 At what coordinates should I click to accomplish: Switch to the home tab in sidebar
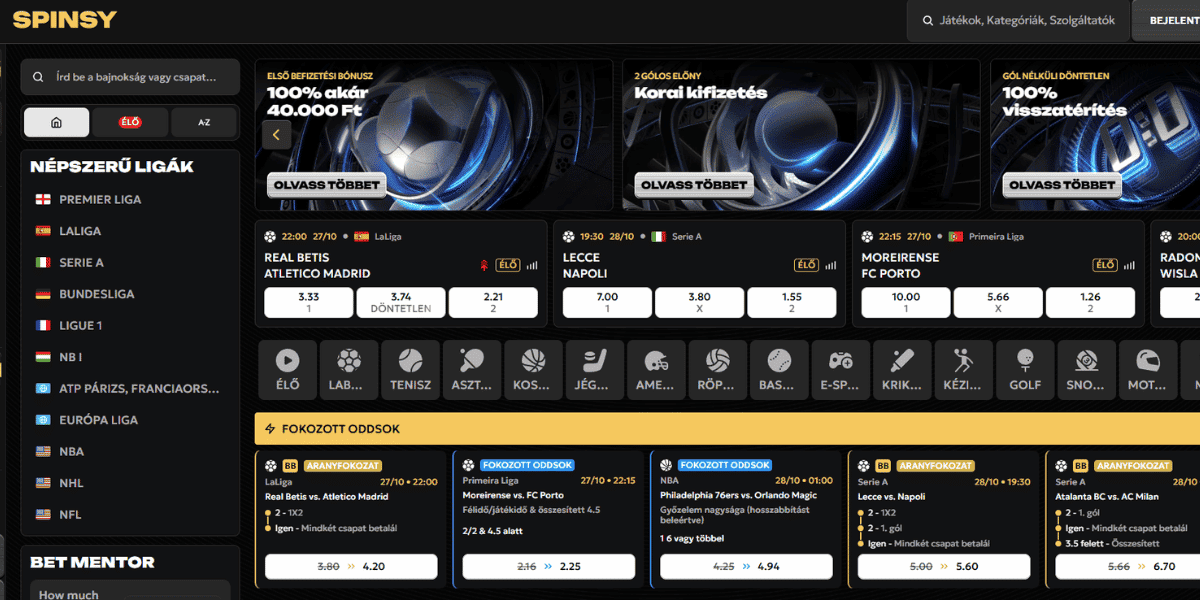pos(56,122)
